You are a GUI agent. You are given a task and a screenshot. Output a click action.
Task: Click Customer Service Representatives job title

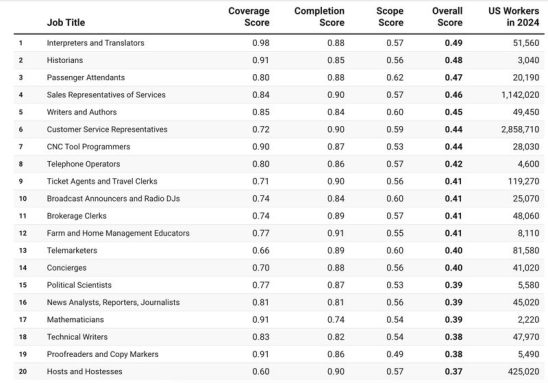[107, 129]
